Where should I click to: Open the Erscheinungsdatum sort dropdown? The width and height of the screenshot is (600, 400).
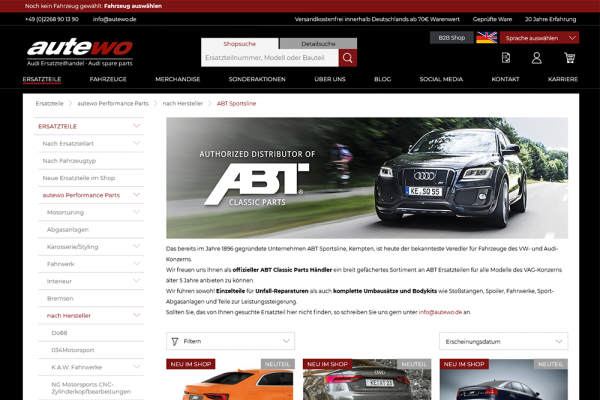pyautogui.click(x=503, y=341)
